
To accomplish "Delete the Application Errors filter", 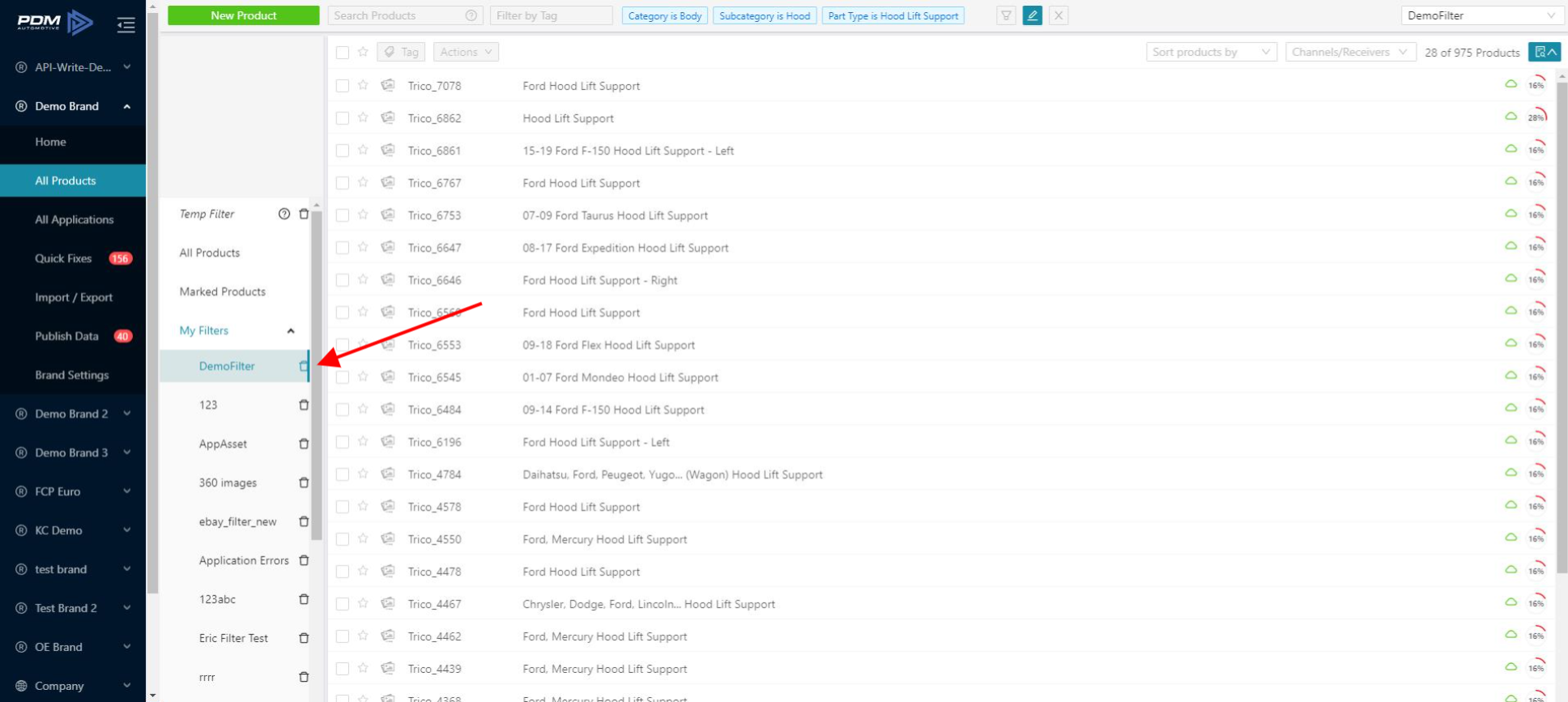I will click(304, 560).
